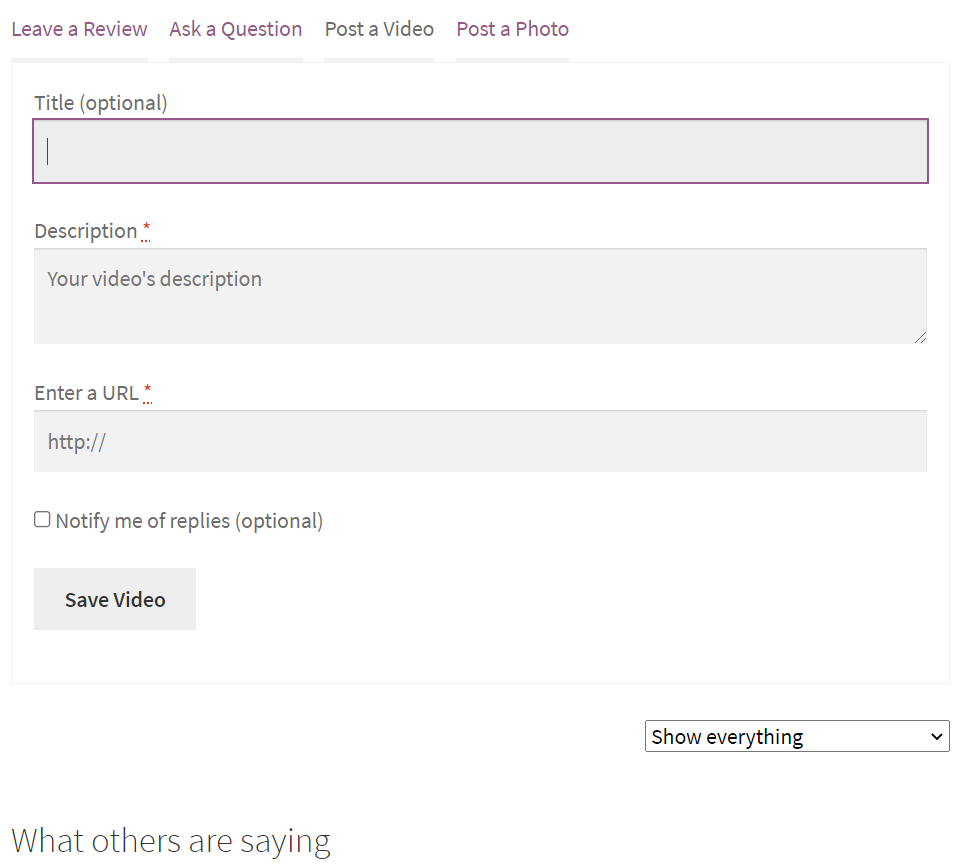958x868 pixels.
Task: Click into the Description textarea
Action: point(480,296)
